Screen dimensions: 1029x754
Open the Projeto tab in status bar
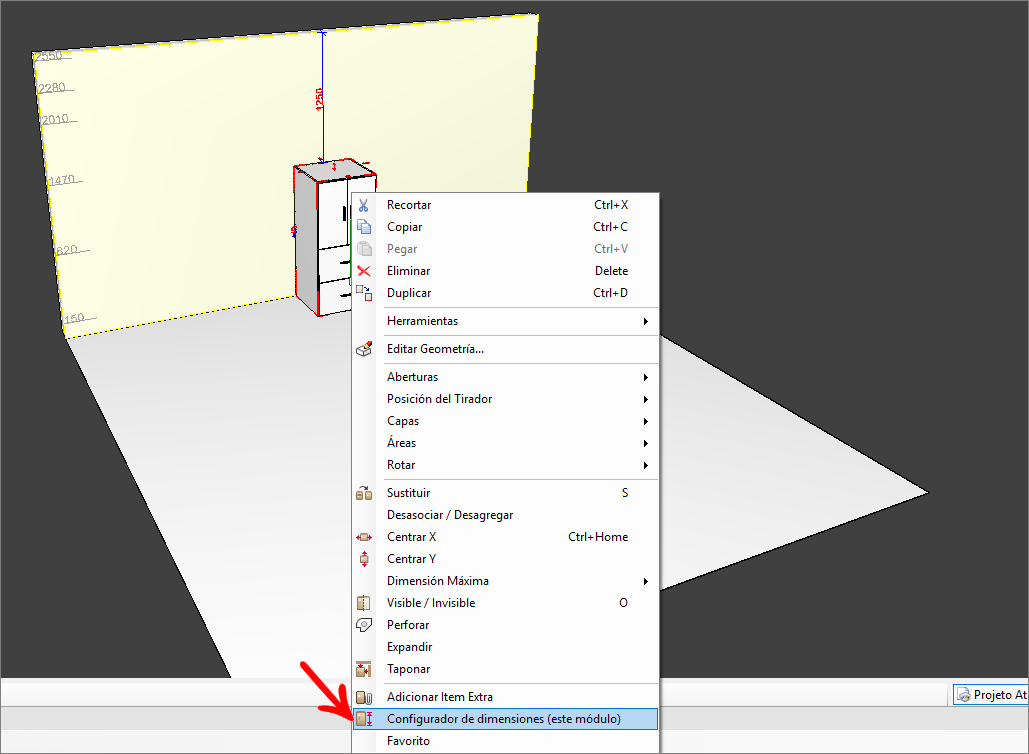click(x=991, y=694)
